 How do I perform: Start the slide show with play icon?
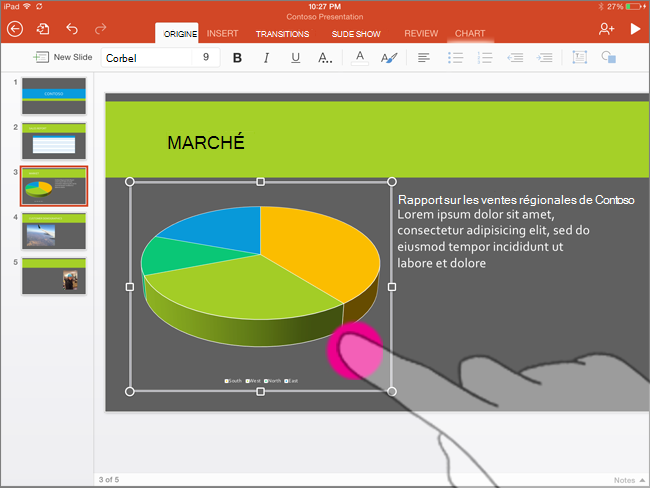[635, 29]
